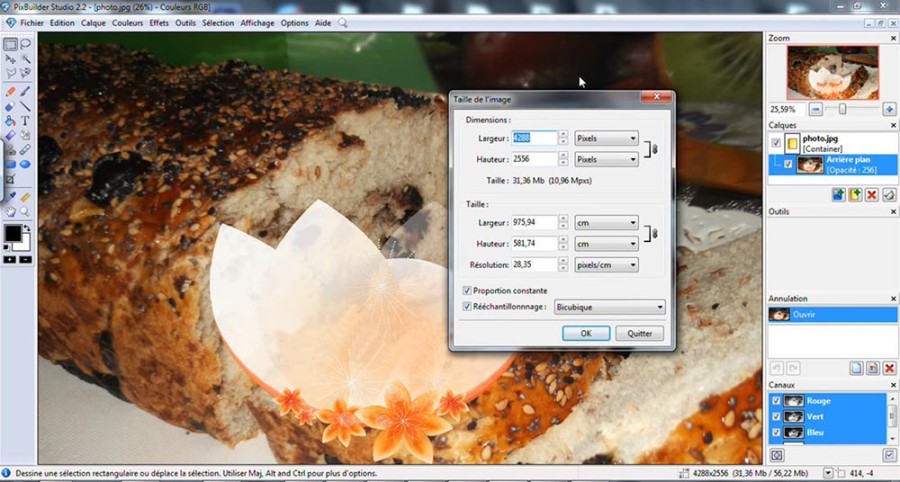The image size is (900, 482).
Task: Select the ruler measure tool
Action: tap(25, 197)
